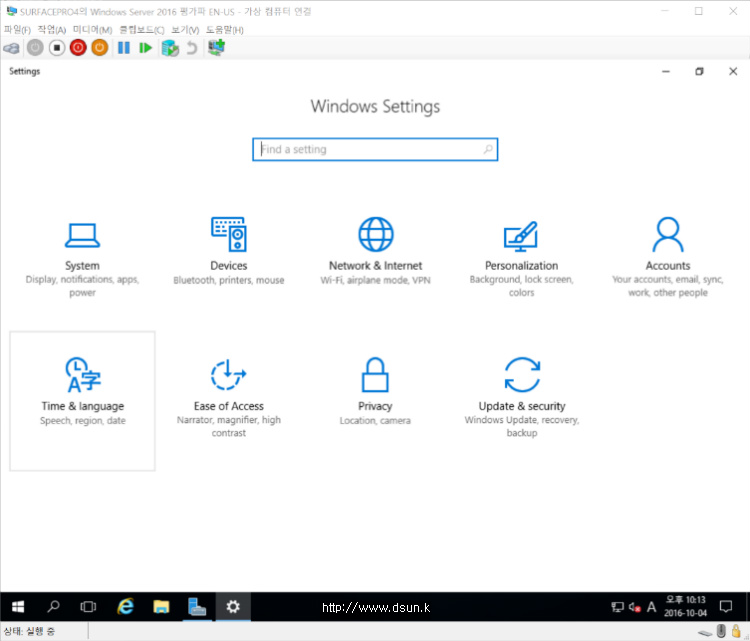The image size is (750, 641).
Task: Click 'Bluetooth, printers, mouse' description text
Action: 229,280
